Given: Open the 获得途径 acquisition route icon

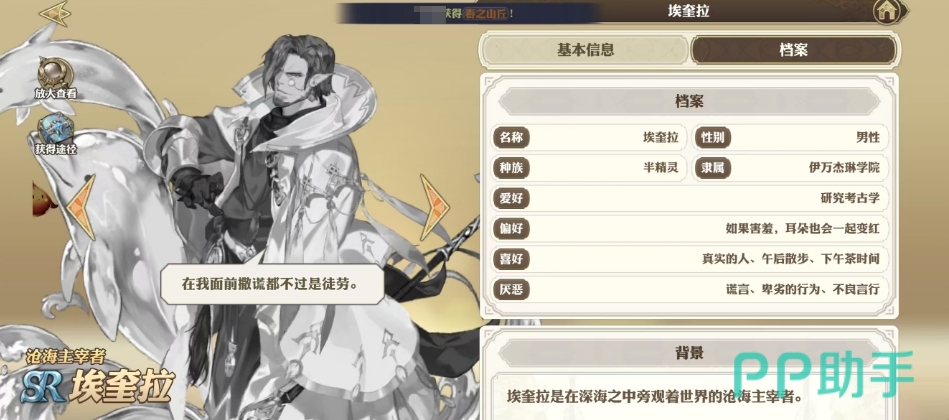Looking at the screenshot, I should point(54,134).
